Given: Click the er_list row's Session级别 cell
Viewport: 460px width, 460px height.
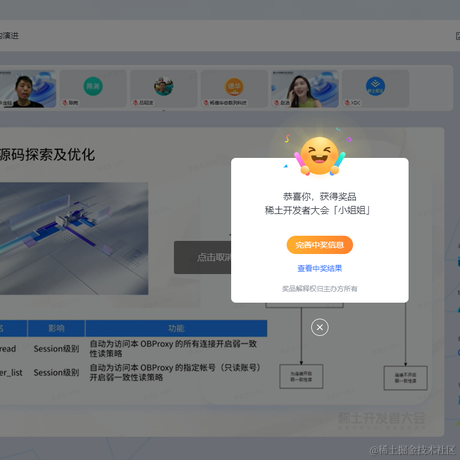Looking at the screenshot, I should click(x=56, y=372).
